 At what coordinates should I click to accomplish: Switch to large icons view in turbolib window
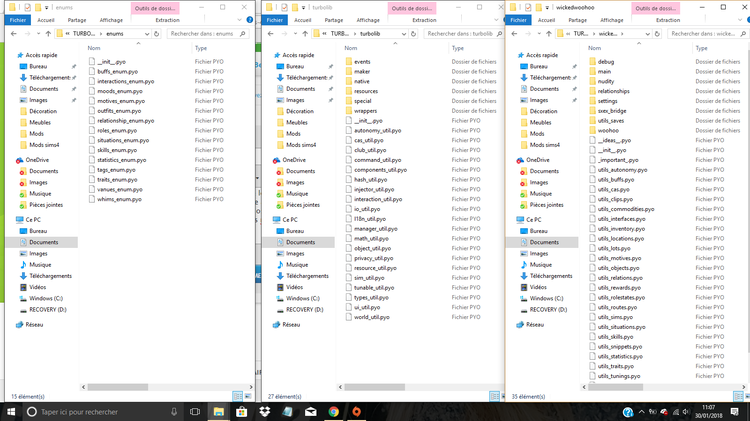(503, 396)
